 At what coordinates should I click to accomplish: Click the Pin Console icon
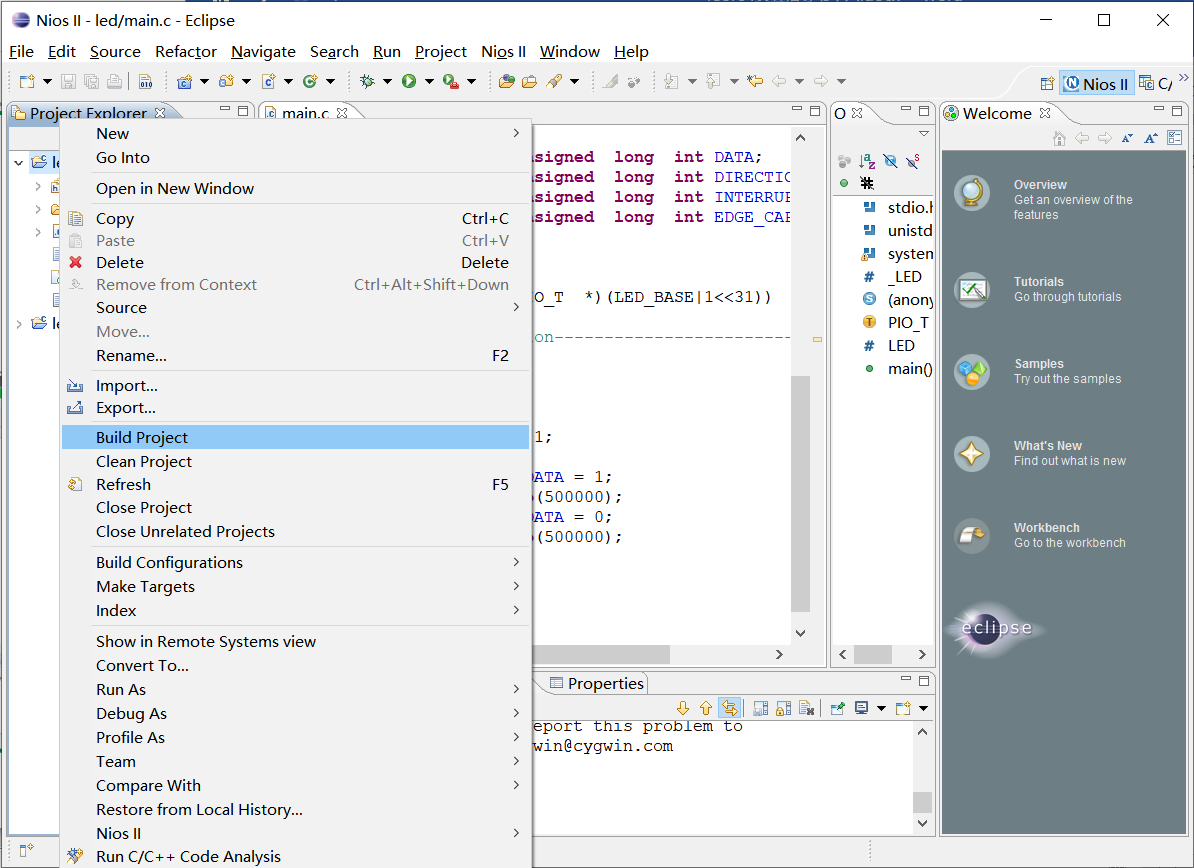[x=838, y=708]
